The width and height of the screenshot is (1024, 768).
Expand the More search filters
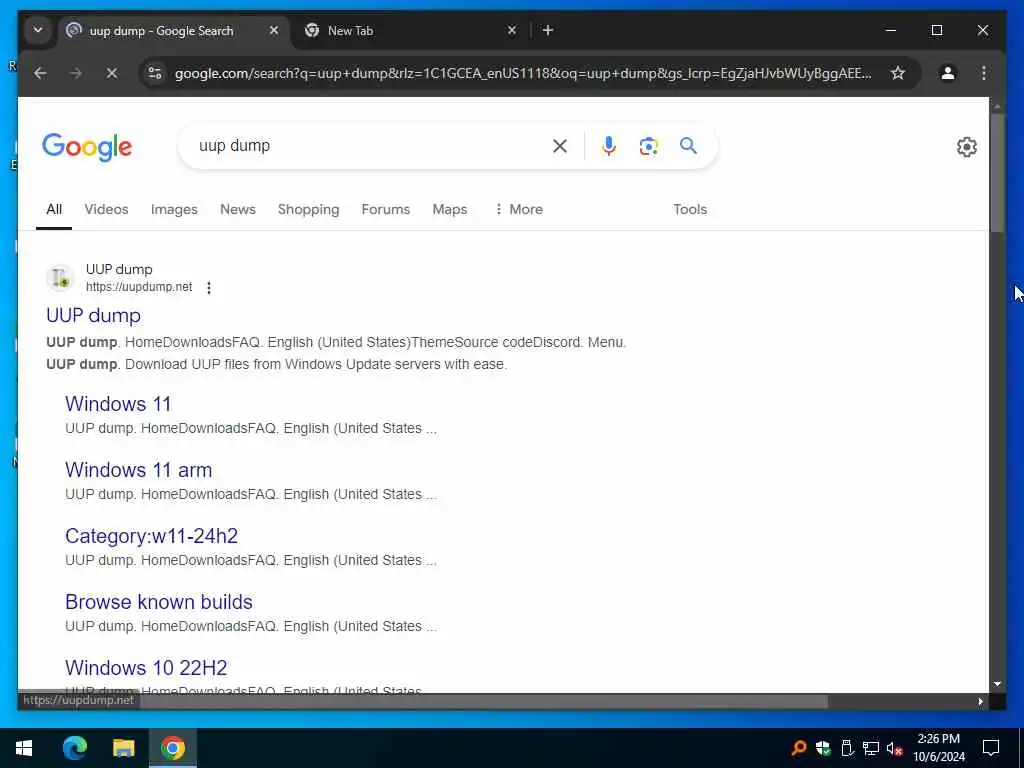519,210
